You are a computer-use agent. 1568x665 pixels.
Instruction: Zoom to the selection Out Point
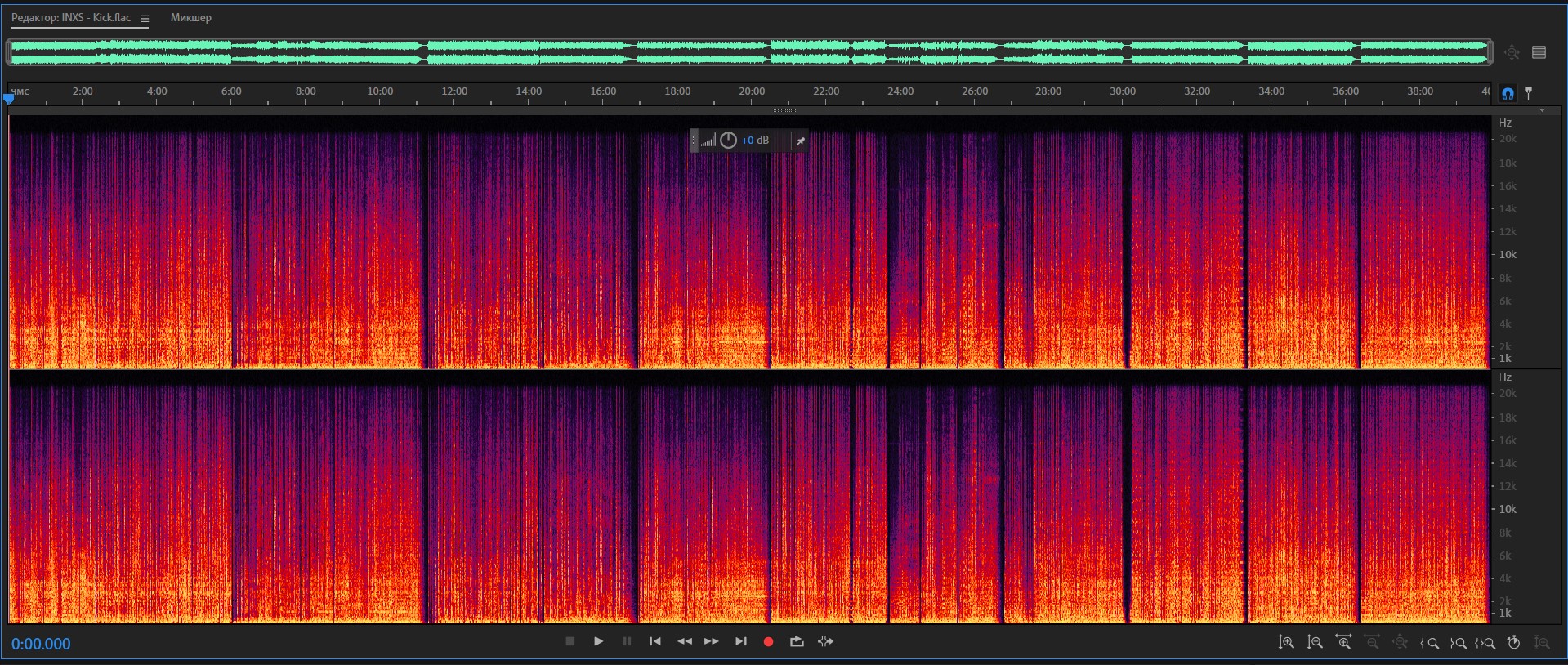1458,643
